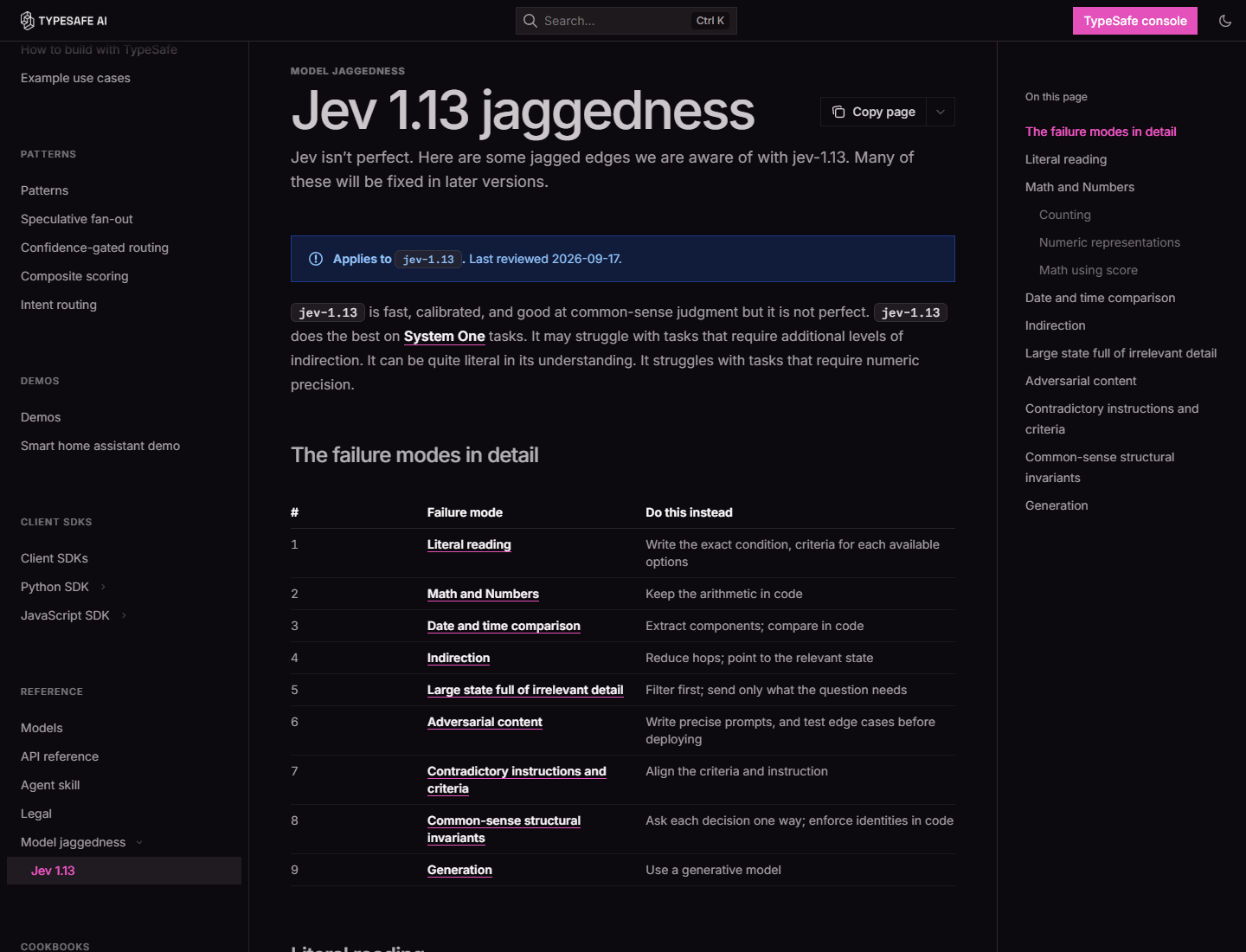Click 'Extract components; compare in code' cell

(755, 626)
